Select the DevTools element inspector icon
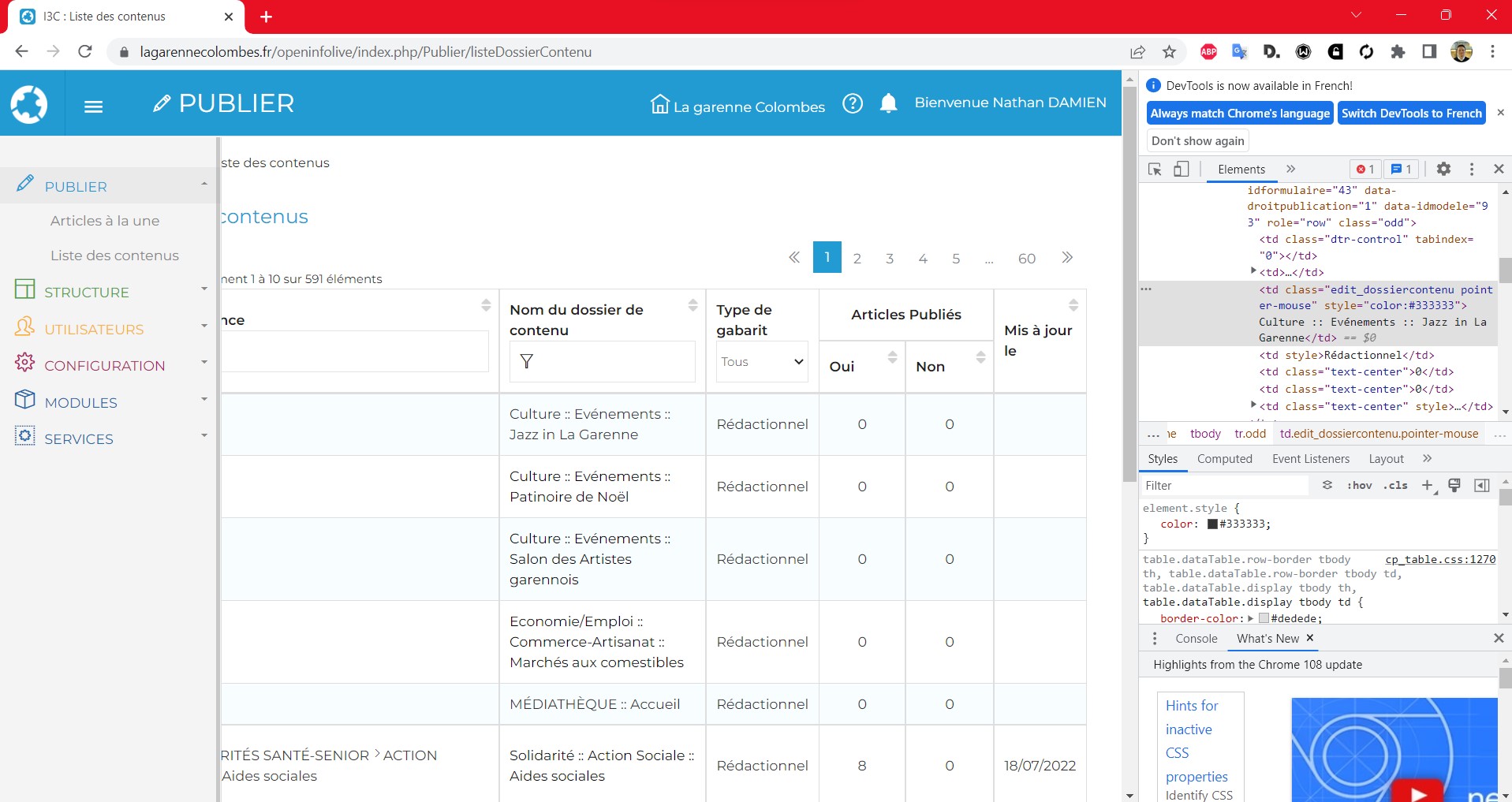The height and width of the screenshot is (802, 1512). click(x=1155, y=170)
